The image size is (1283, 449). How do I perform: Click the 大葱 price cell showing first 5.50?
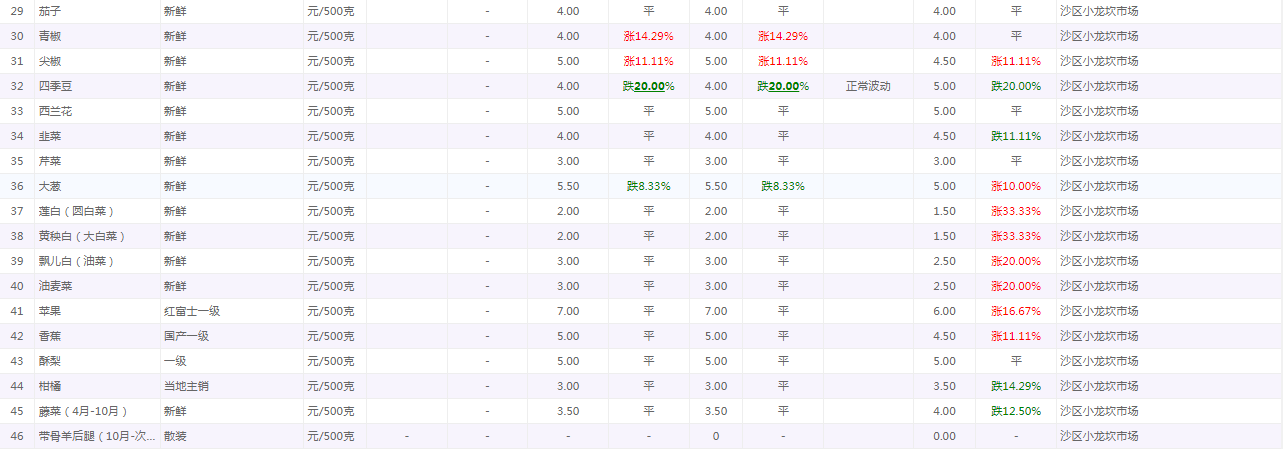tap(567, 186)
